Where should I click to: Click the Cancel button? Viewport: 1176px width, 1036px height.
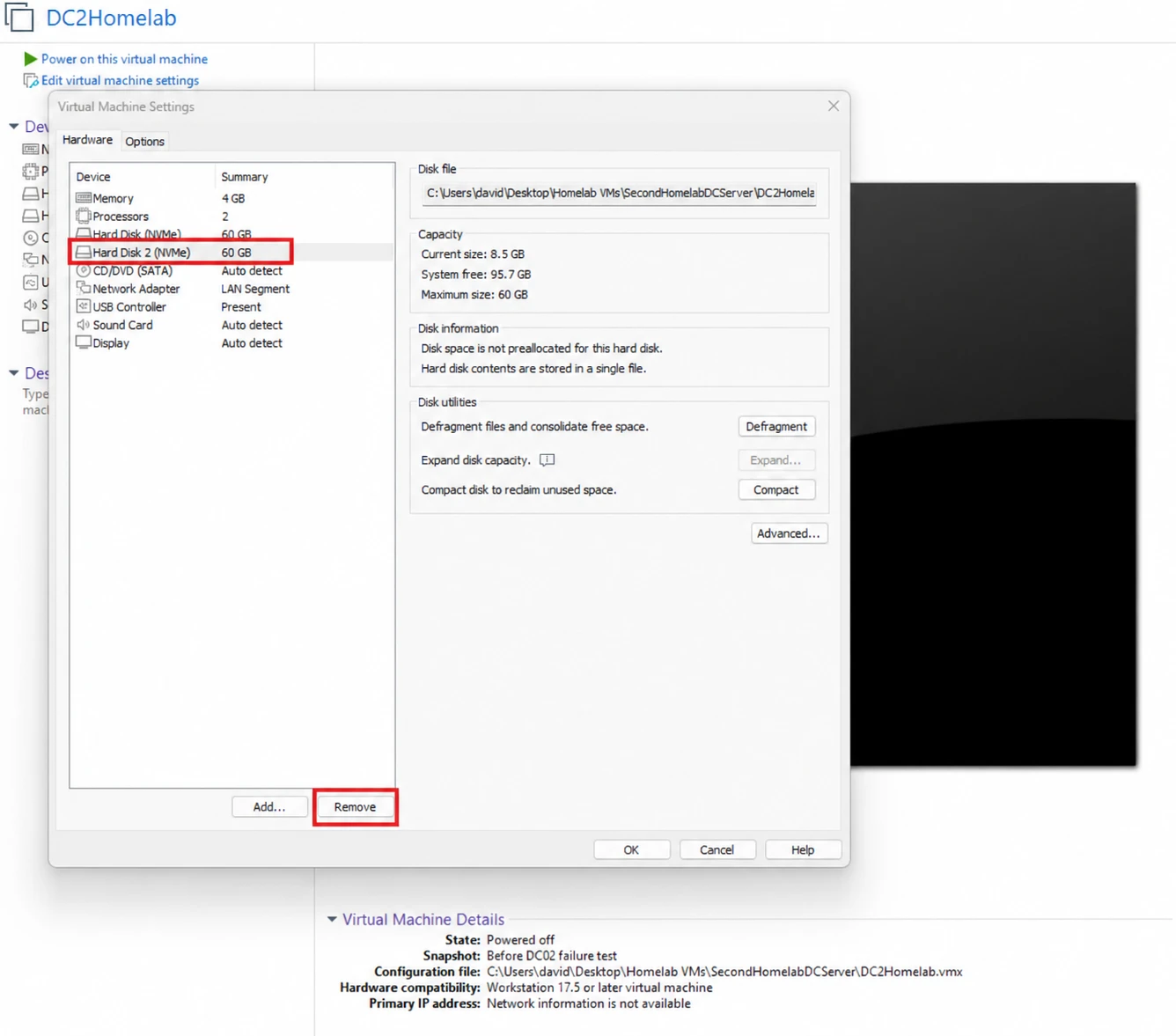tap(717, 849)
